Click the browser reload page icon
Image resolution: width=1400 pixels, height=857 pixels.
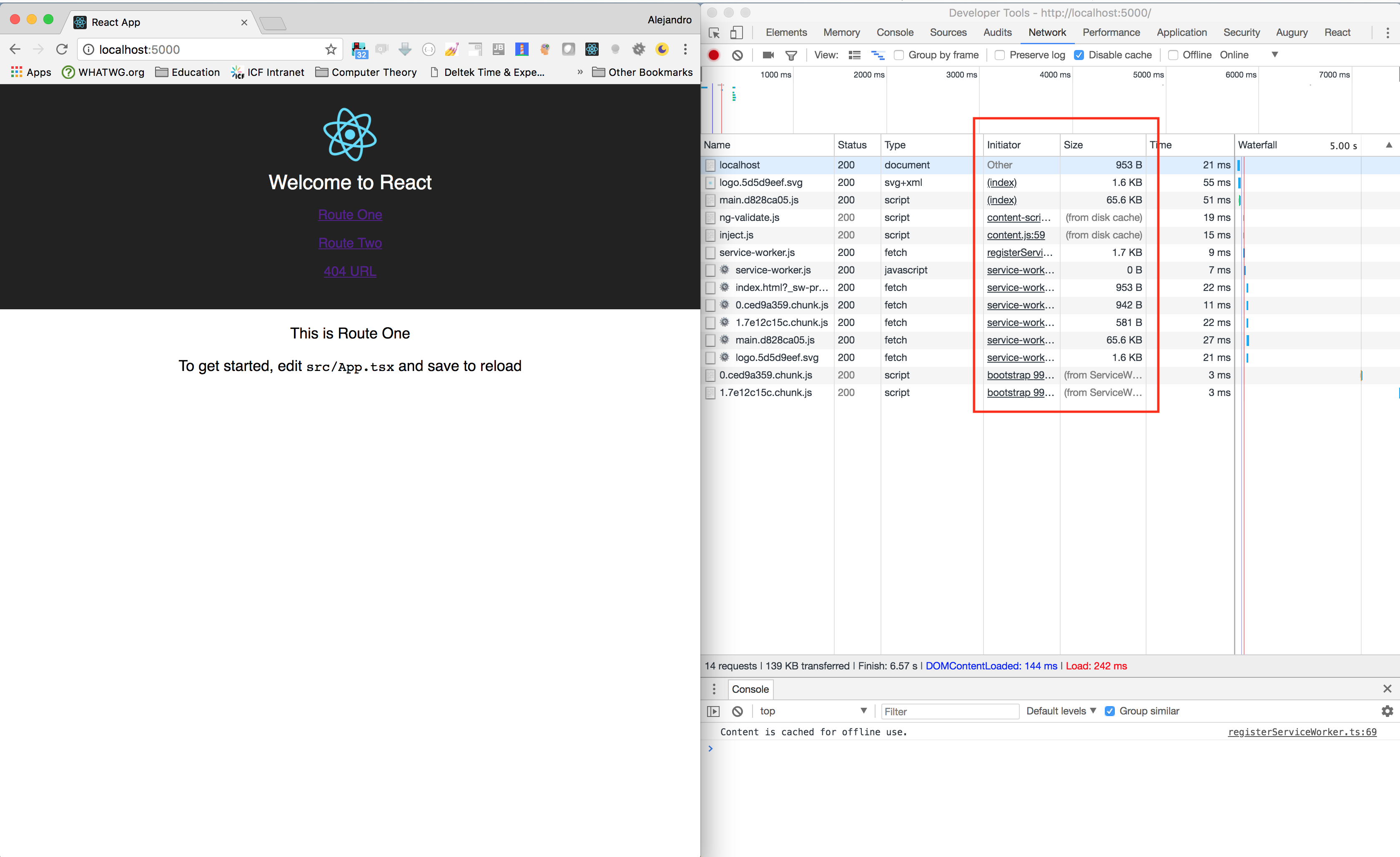tap(62, 50)
